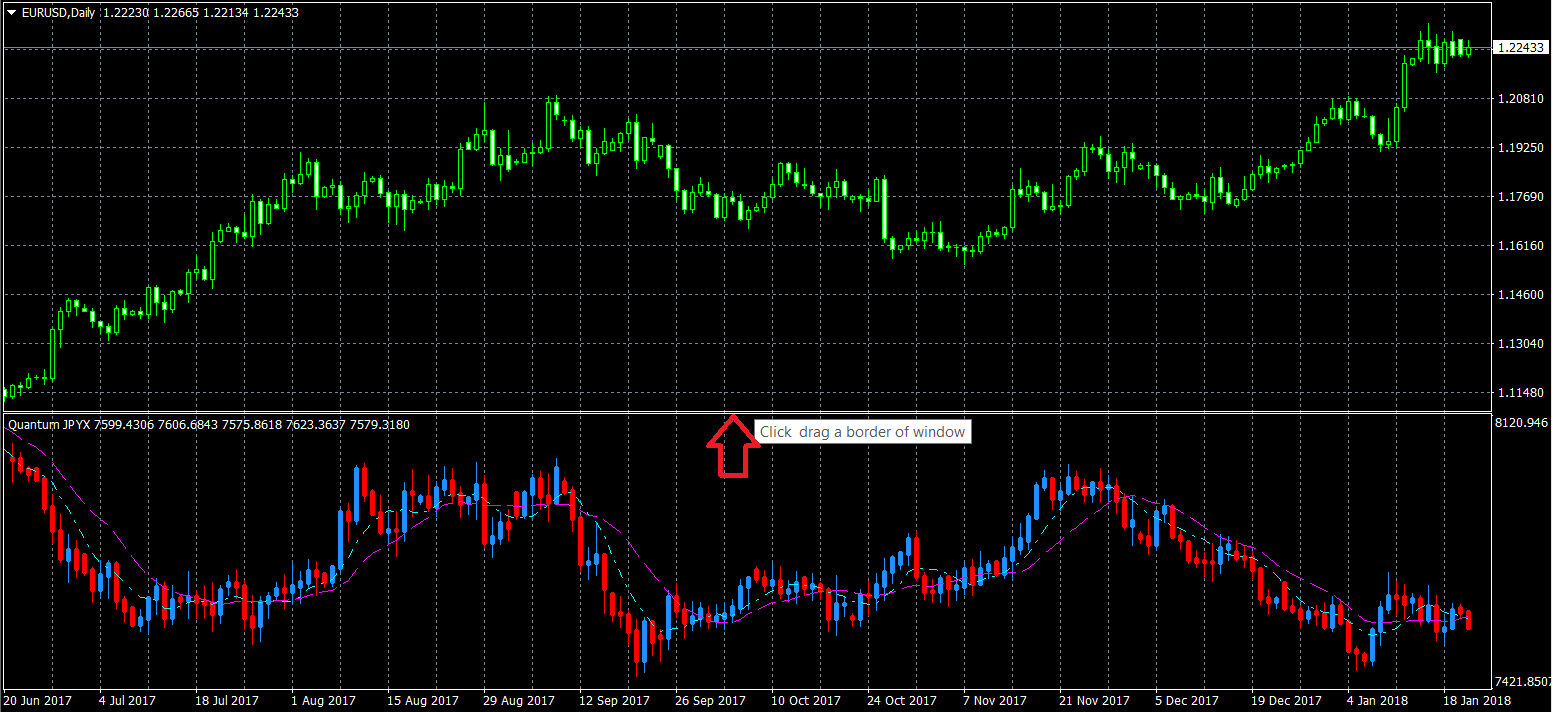1553x712 pixels.
Task: Click the 1.16160 price axis label
Action: (1519, 246)
